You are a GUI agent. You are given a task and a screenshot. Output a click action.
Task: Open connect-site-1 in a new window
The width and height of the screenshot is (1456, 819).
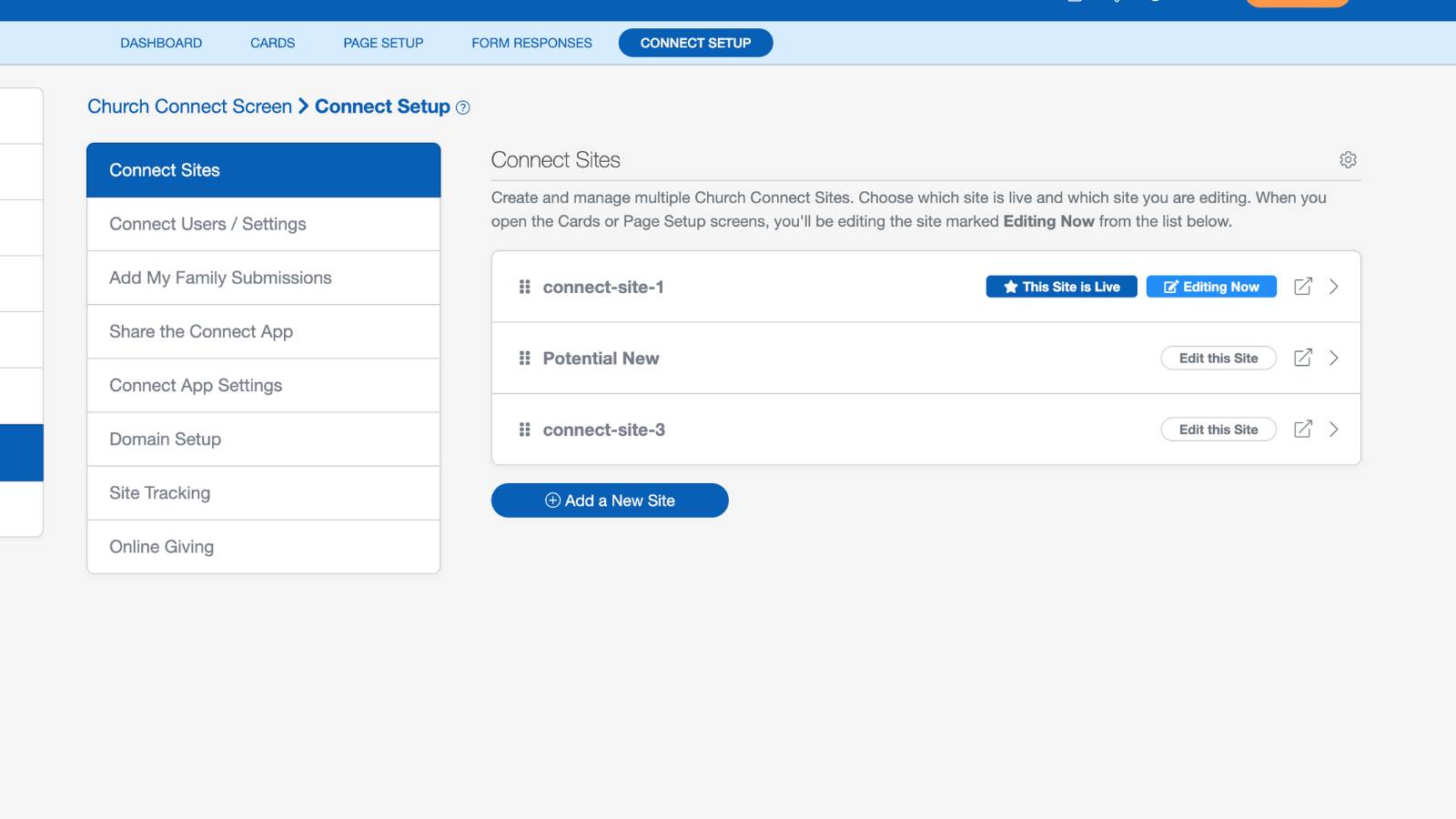(x=1303, y=287)
